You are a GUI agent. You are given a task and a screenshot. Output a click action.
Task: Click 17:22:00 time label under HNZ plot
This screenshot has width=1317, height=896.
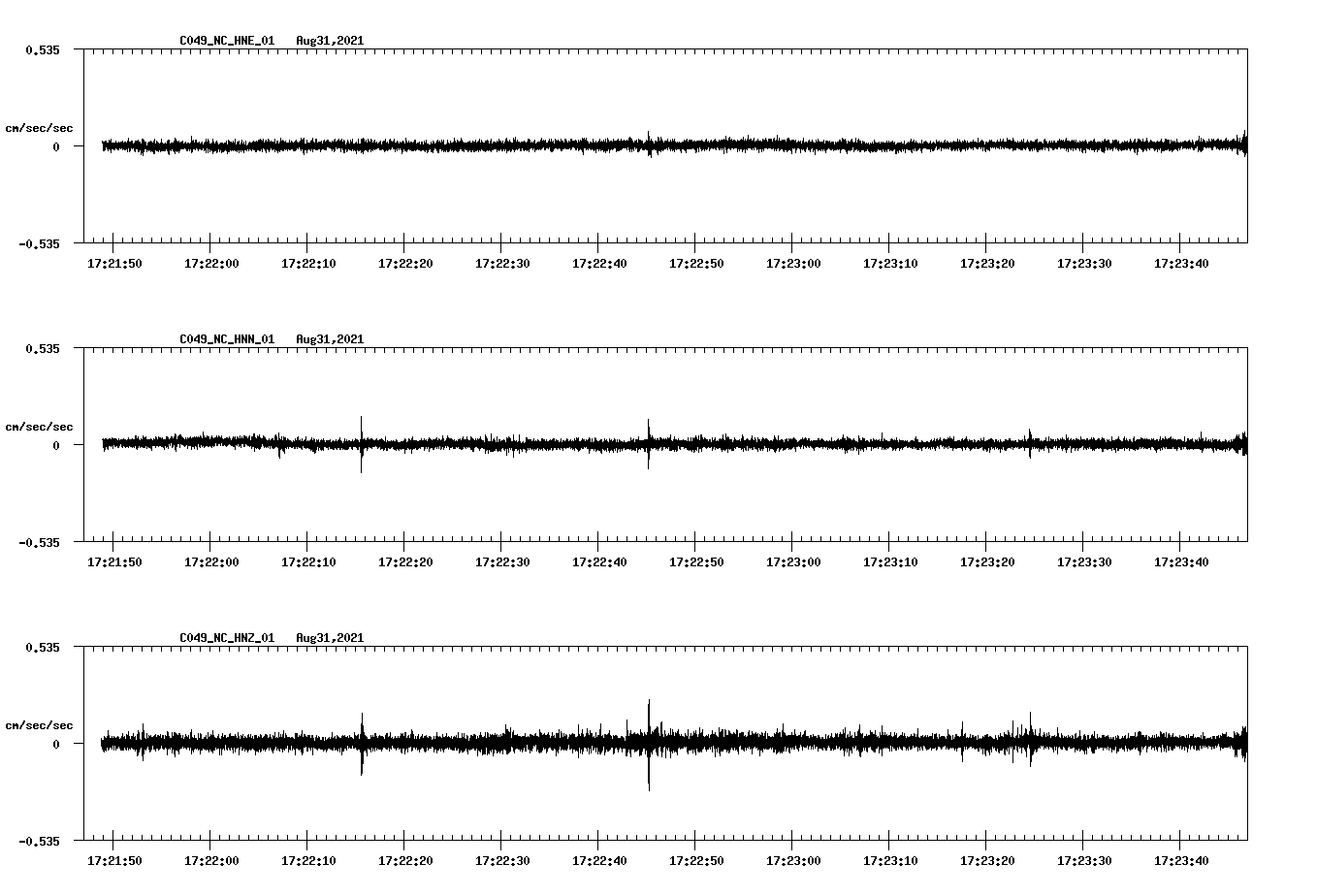pos(211,860)
